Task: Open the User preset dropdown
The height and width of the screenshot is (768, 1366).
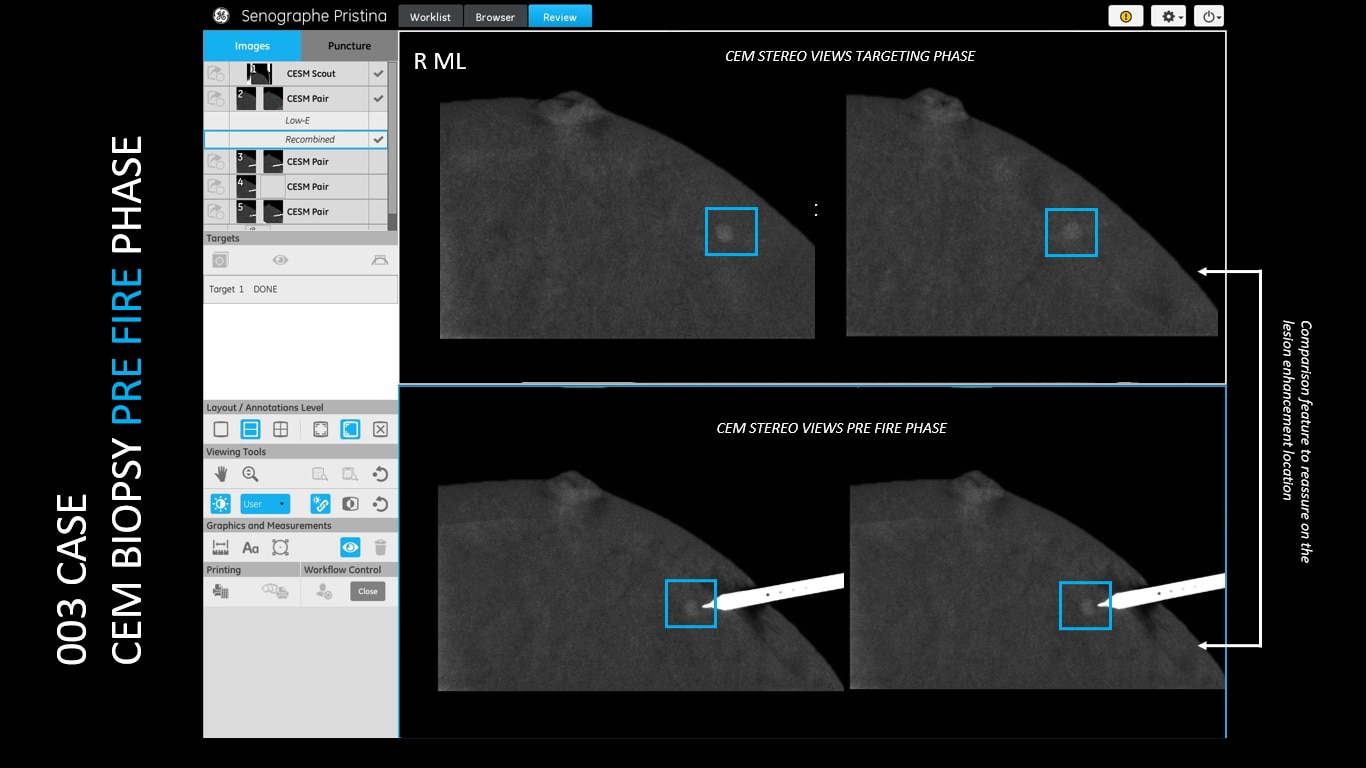Action: tap(265, 504)
